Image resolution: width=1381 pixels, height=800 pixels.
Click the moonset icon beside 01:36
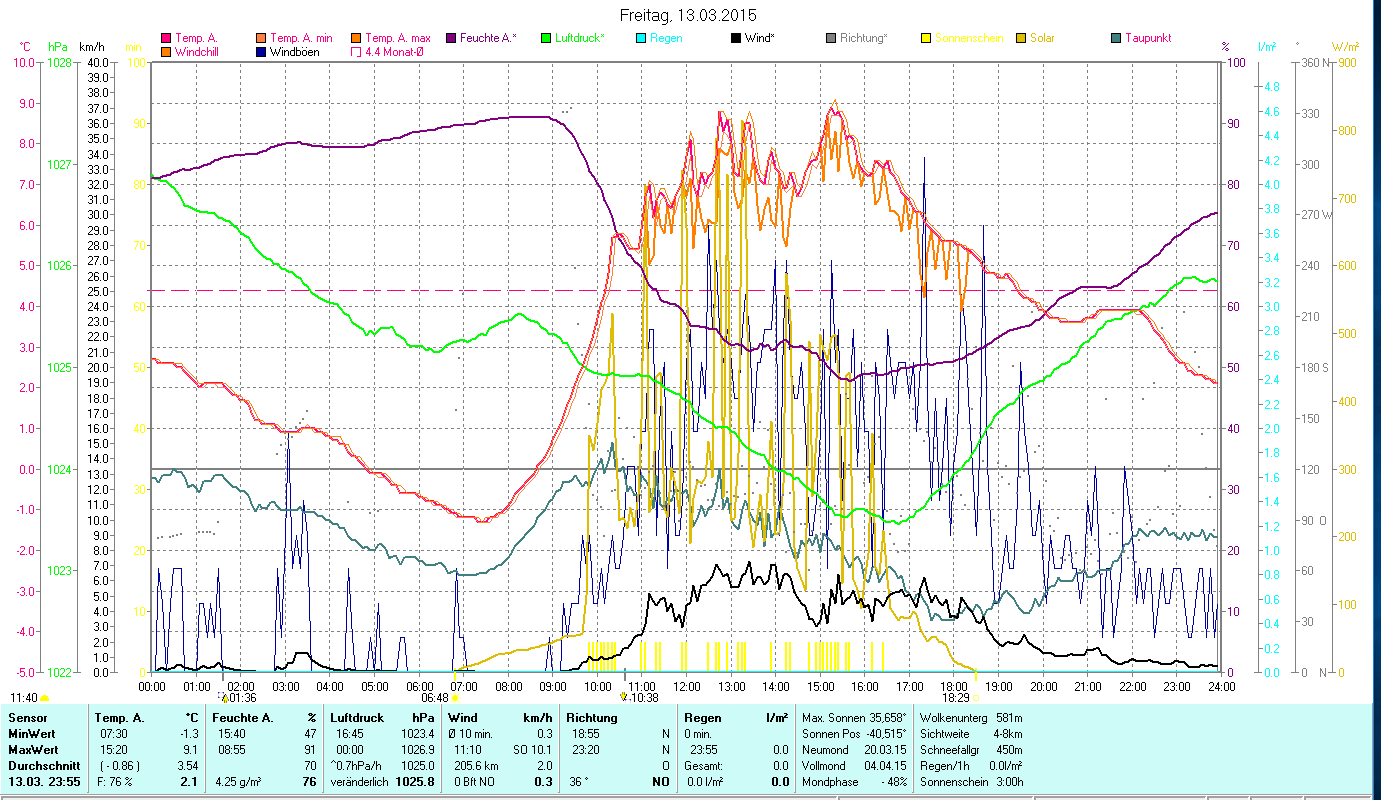click(x=222, y=697)
